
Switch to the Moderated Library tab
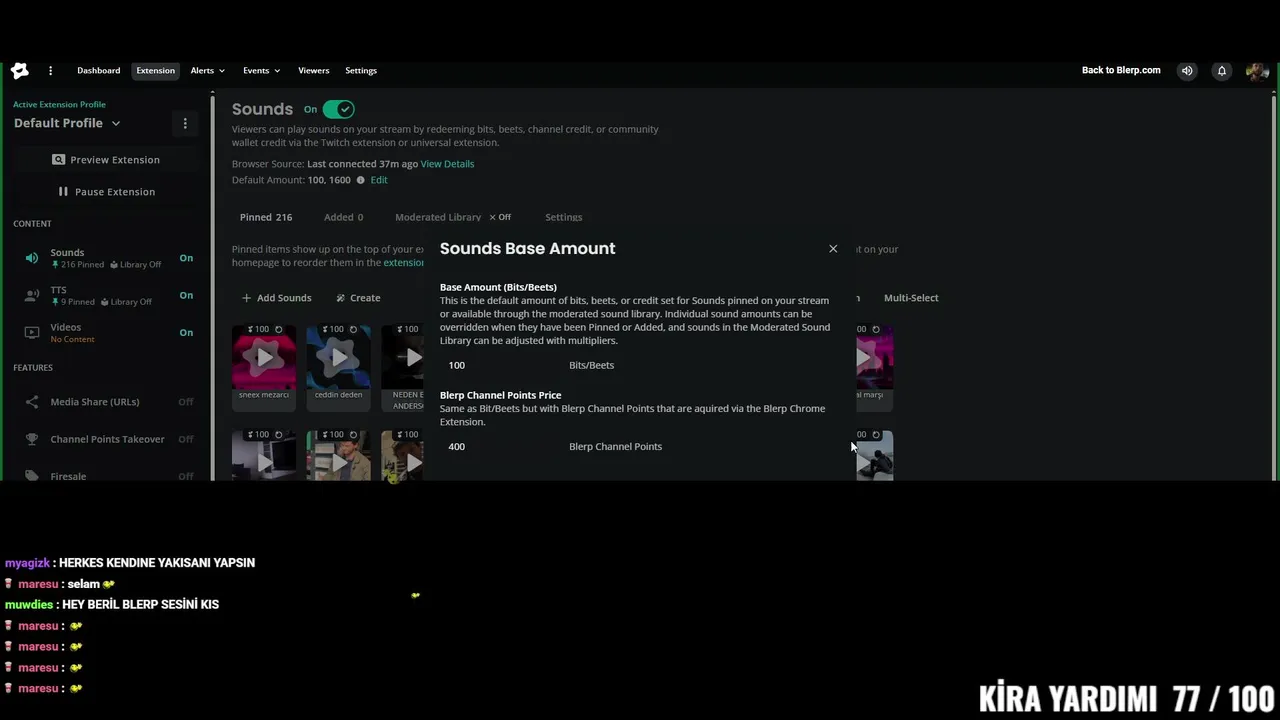[x=438, y=217]
